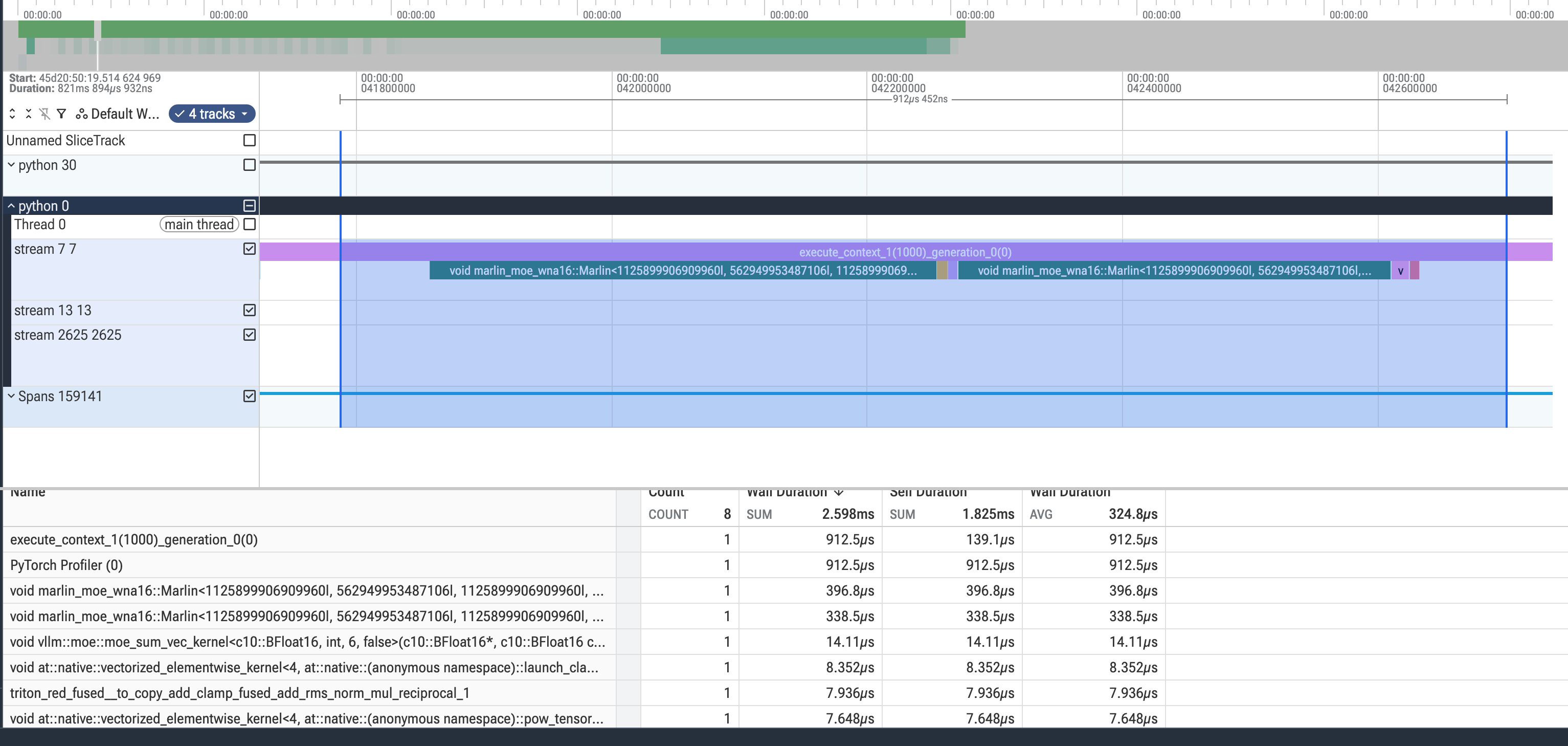Click the 1.825ms self duration sum value
1568x746 pixels.
pyautogui.click(x=988, y=514)
